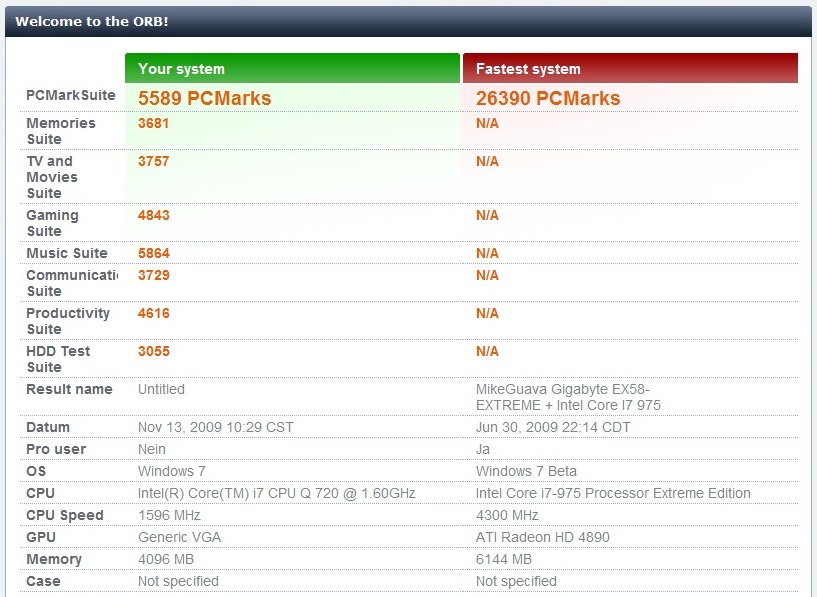The height and width of the screenshot is (597, 817).
Task: Click the GPU value 'ATI Radeon HD 4890'
Action: pos(542,537)
